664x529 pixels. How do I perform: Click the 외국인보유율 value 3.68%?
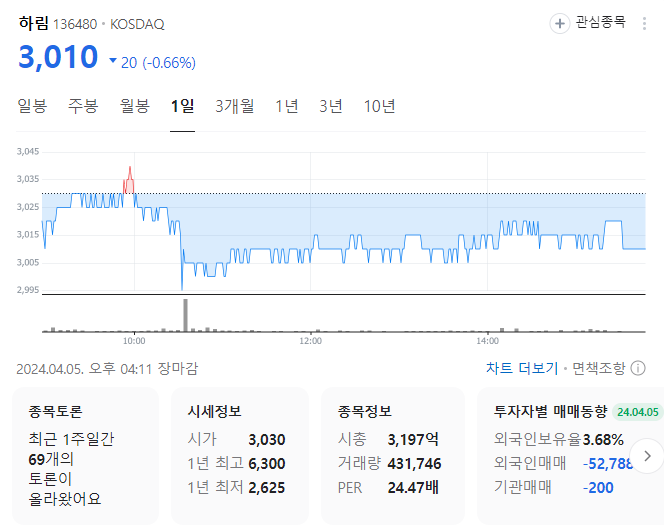pos(603,440)
